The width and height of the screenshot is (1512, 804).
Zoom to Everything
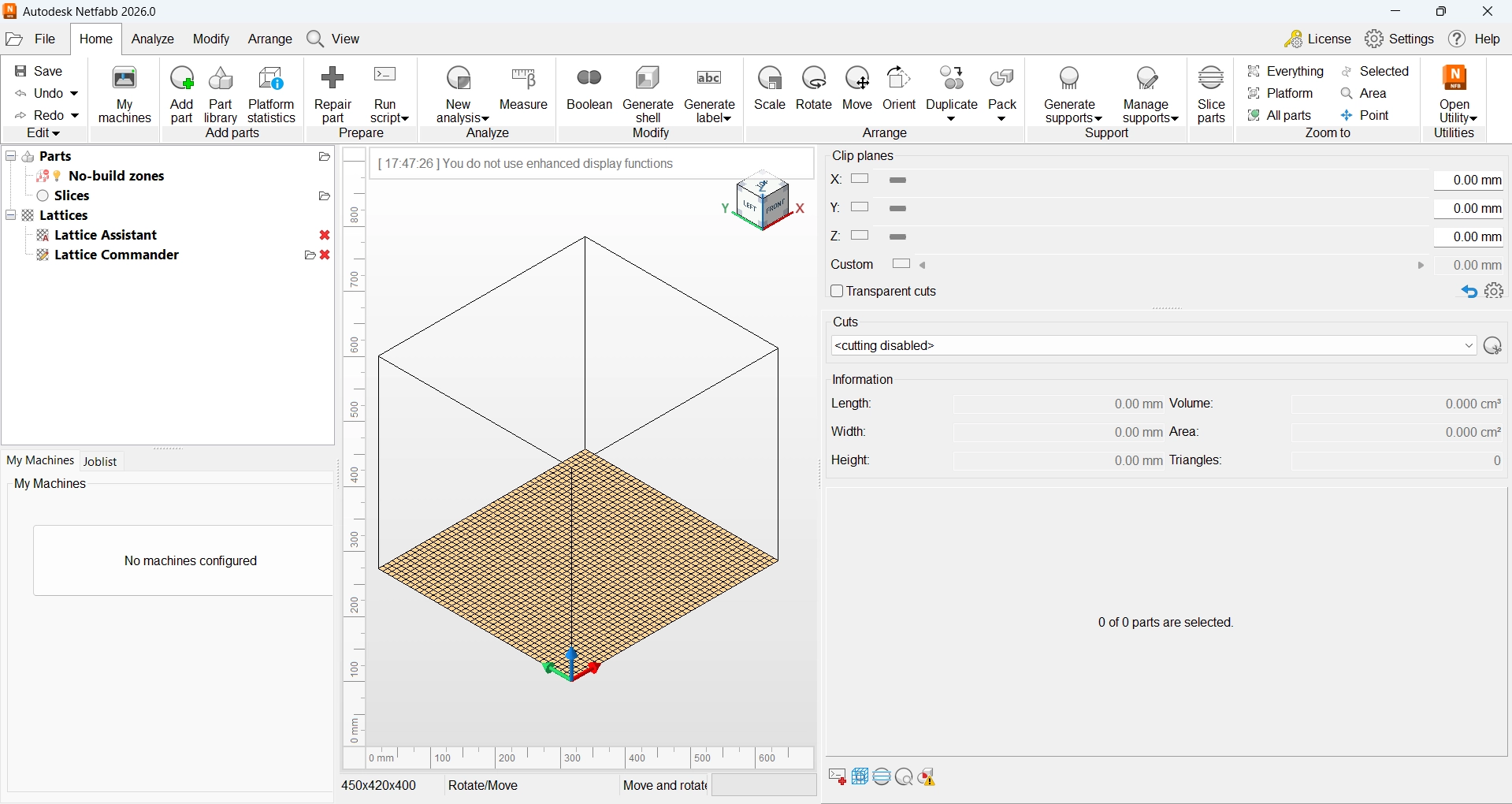pos(1286,72)
